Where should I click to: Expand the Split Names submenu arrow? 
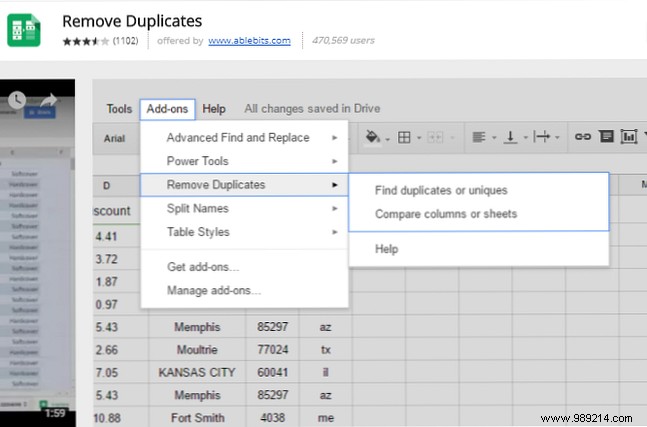point(335,208)
